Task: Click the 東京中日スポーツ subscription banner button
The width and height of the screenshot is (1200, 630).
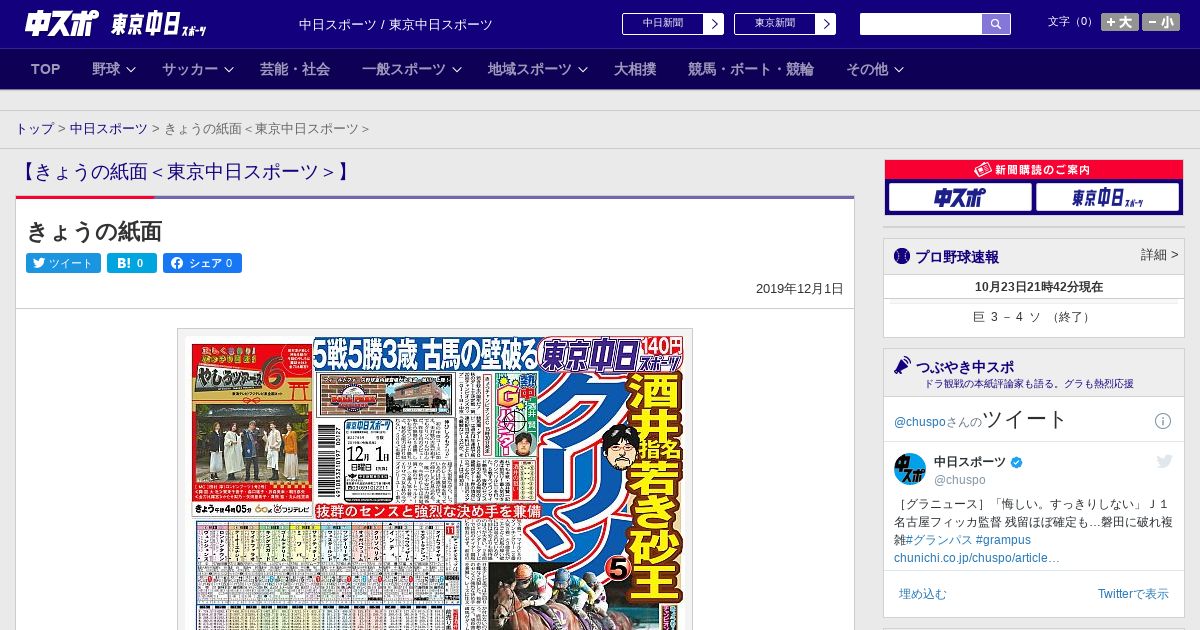Action: click(1107, 197)
